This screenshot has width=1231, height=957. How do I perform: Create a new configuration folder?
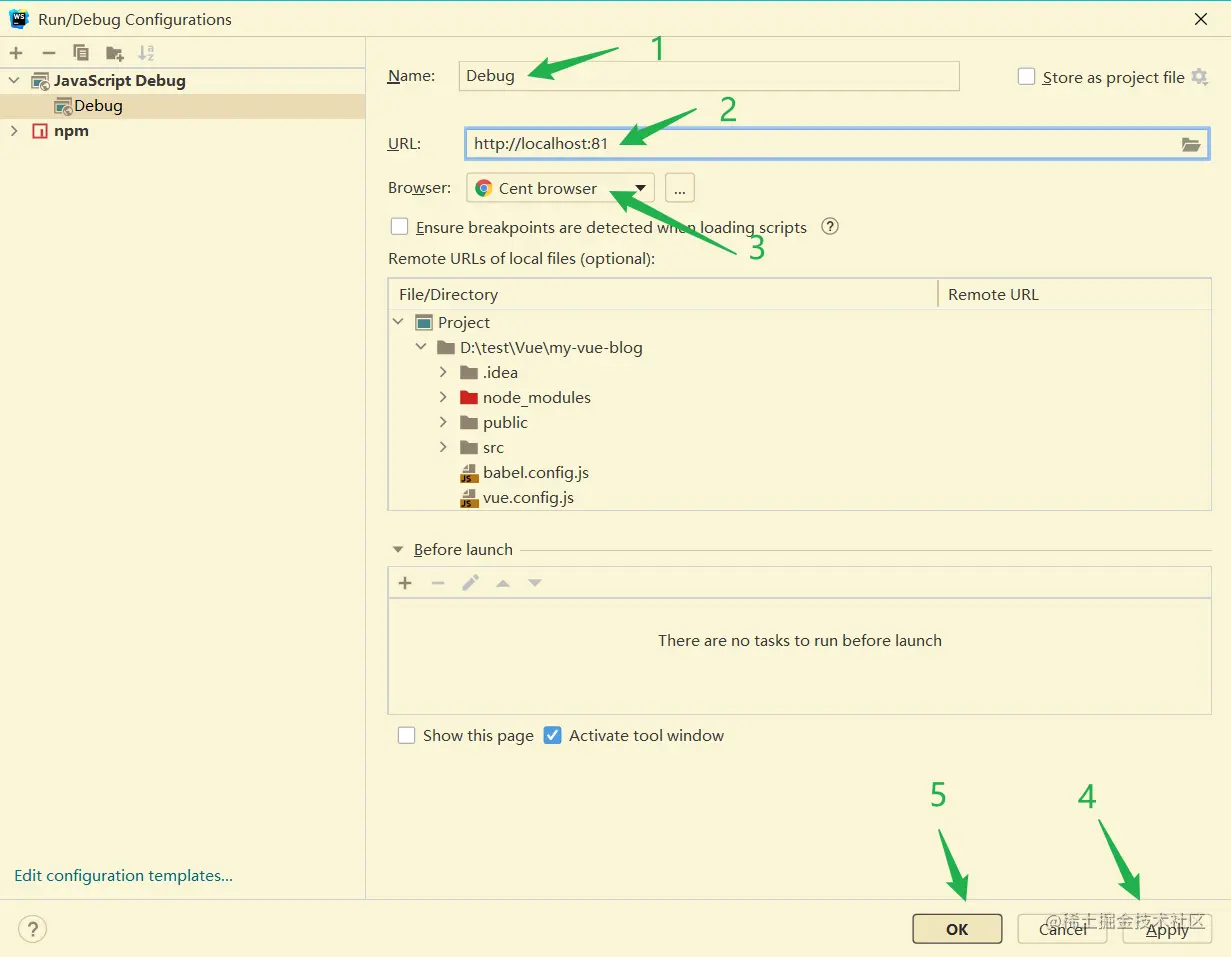coord(112,52)
